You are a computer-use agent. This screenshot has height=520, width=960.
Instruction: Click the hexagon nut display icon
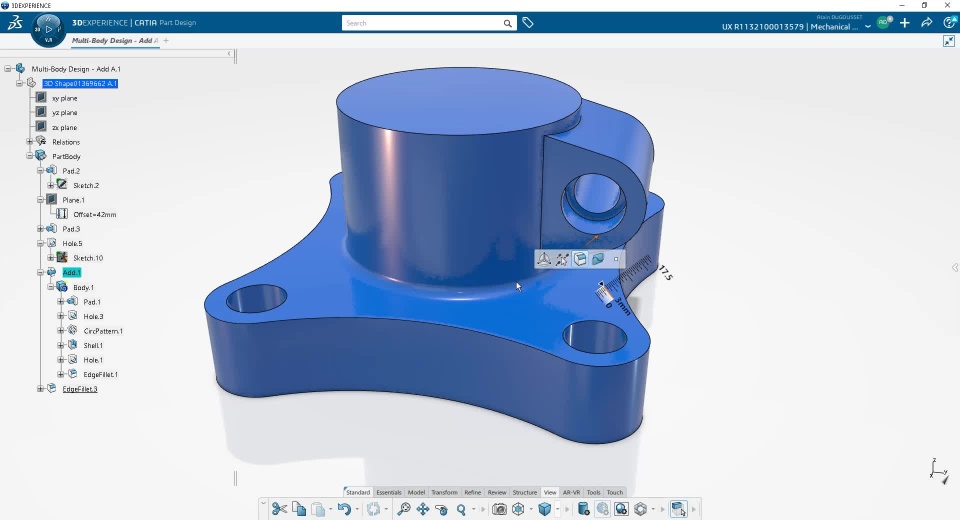coord(640,509)
